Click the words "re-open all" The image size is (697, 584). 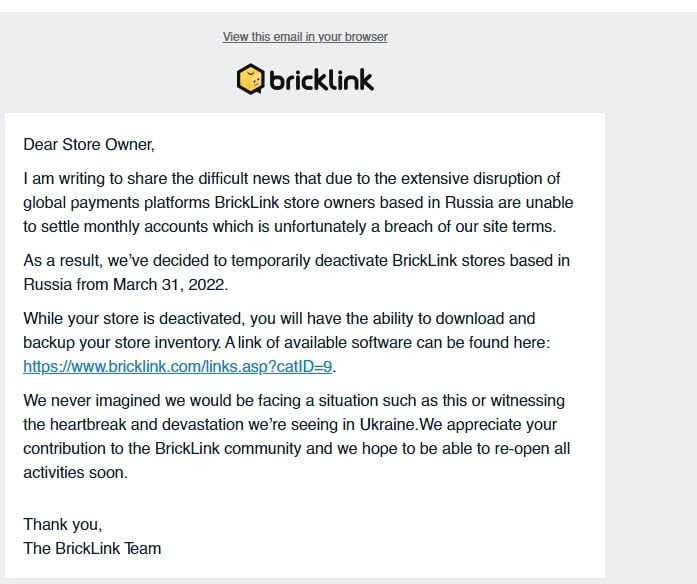[532, 449]
